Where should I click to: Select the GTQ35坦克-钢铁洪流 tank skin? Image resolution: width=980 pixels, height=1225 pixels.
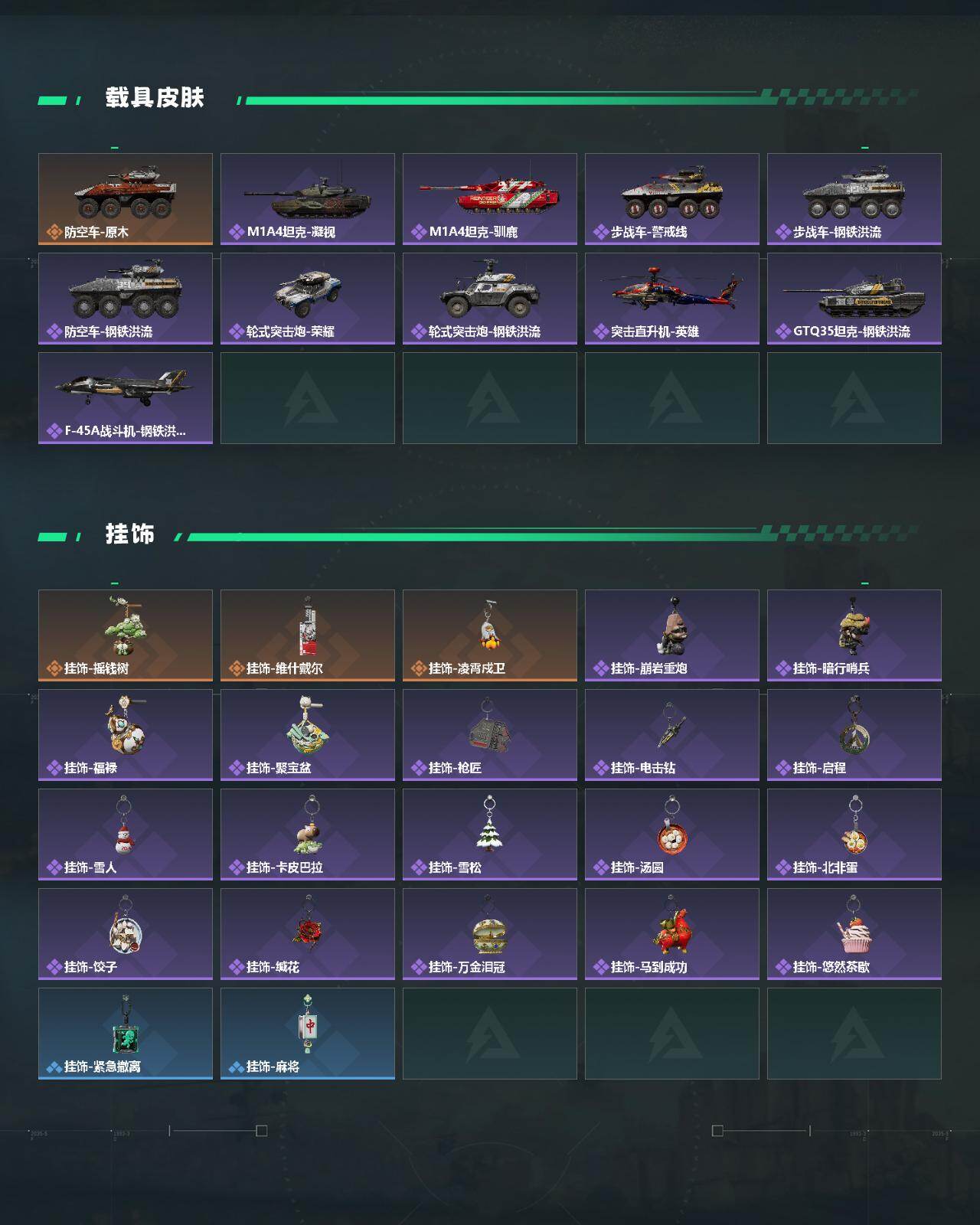[x=854, y=299]
